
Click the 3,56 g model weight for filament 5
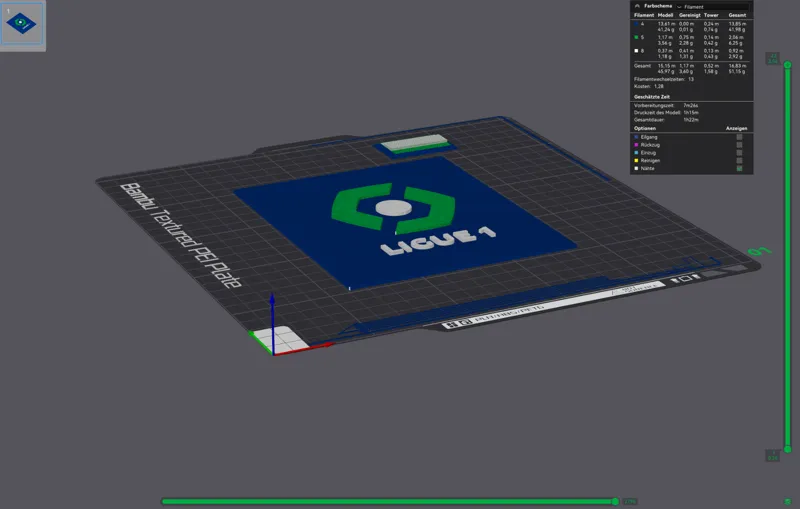pos(664,43)
